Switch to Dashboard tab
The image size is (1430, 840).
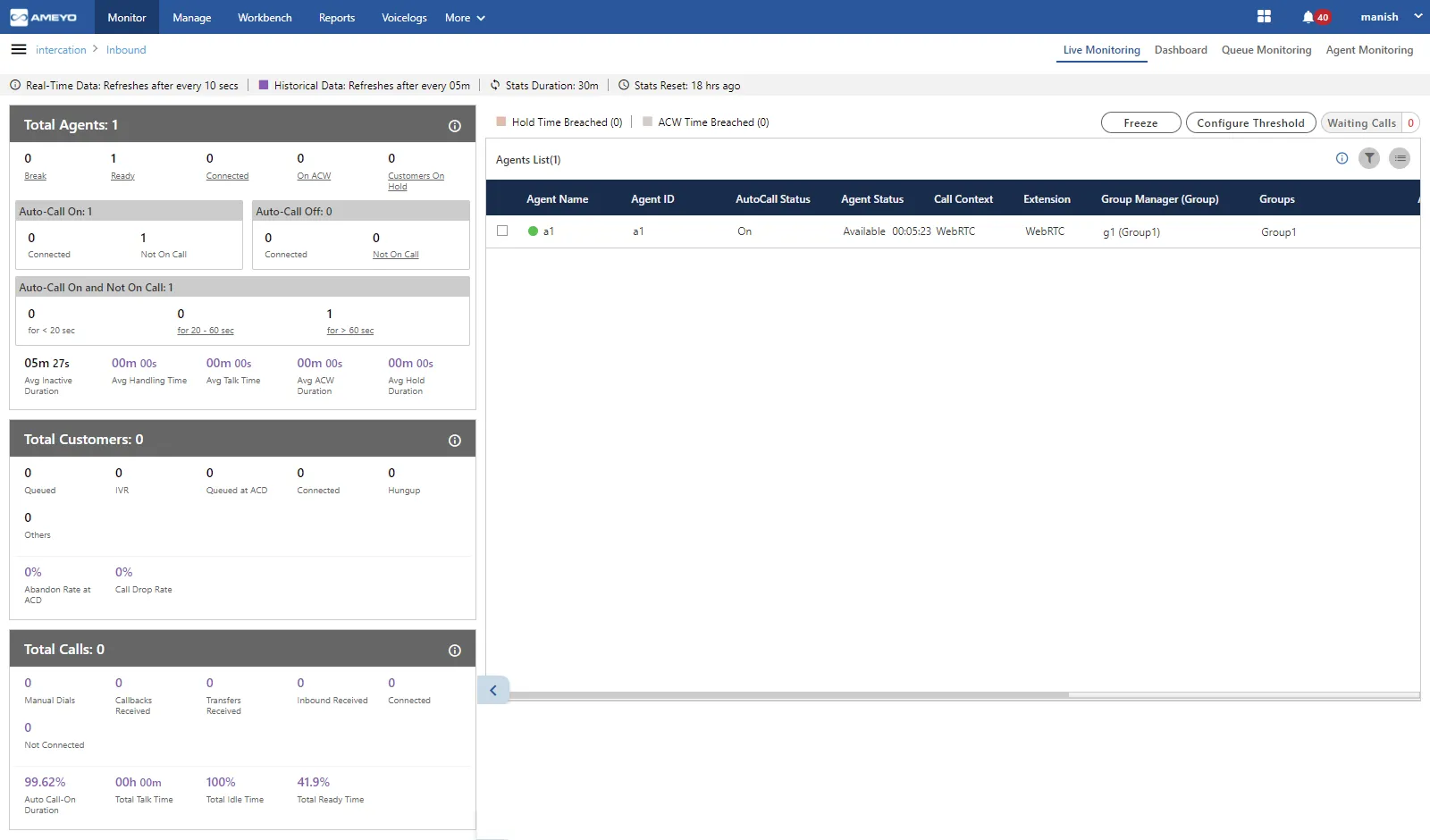coord(1181,50)
